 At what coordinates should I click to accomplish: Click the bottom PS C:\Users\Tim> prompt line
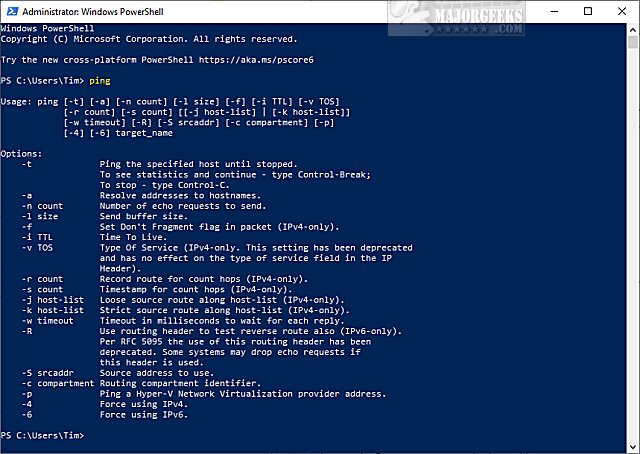[43, 436]
